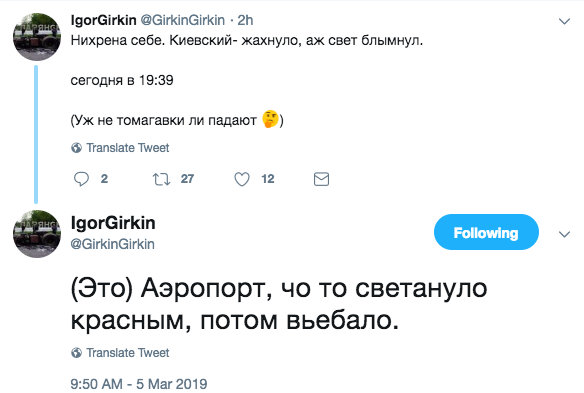Open chevron menu next to Following button
Image resolution: width=584 pixels, height=393 pixels.
pyautogui.click(x=565, y=234)
